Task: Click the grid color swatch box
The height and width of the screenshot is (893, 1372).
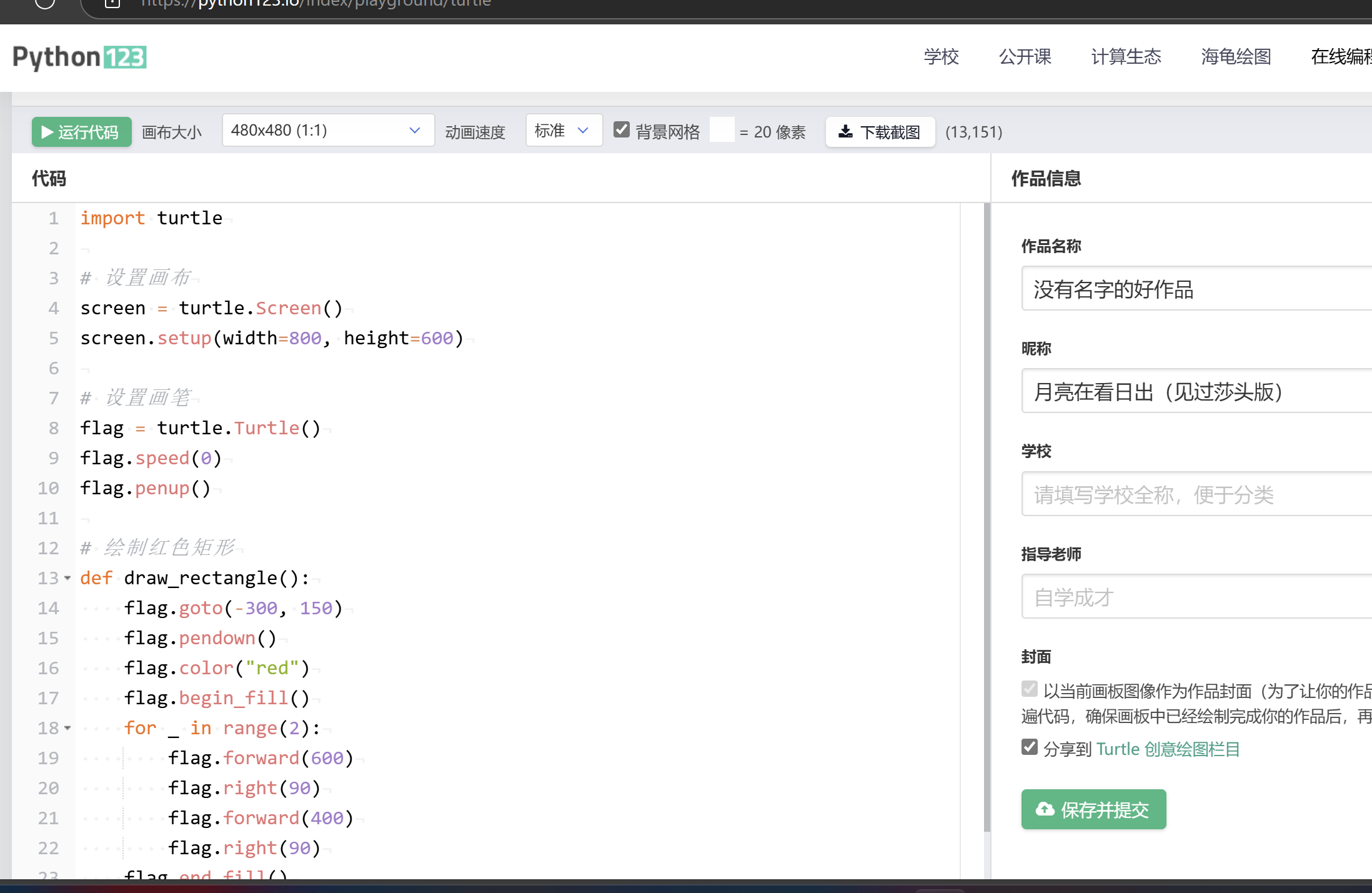Action: point(722,131)
